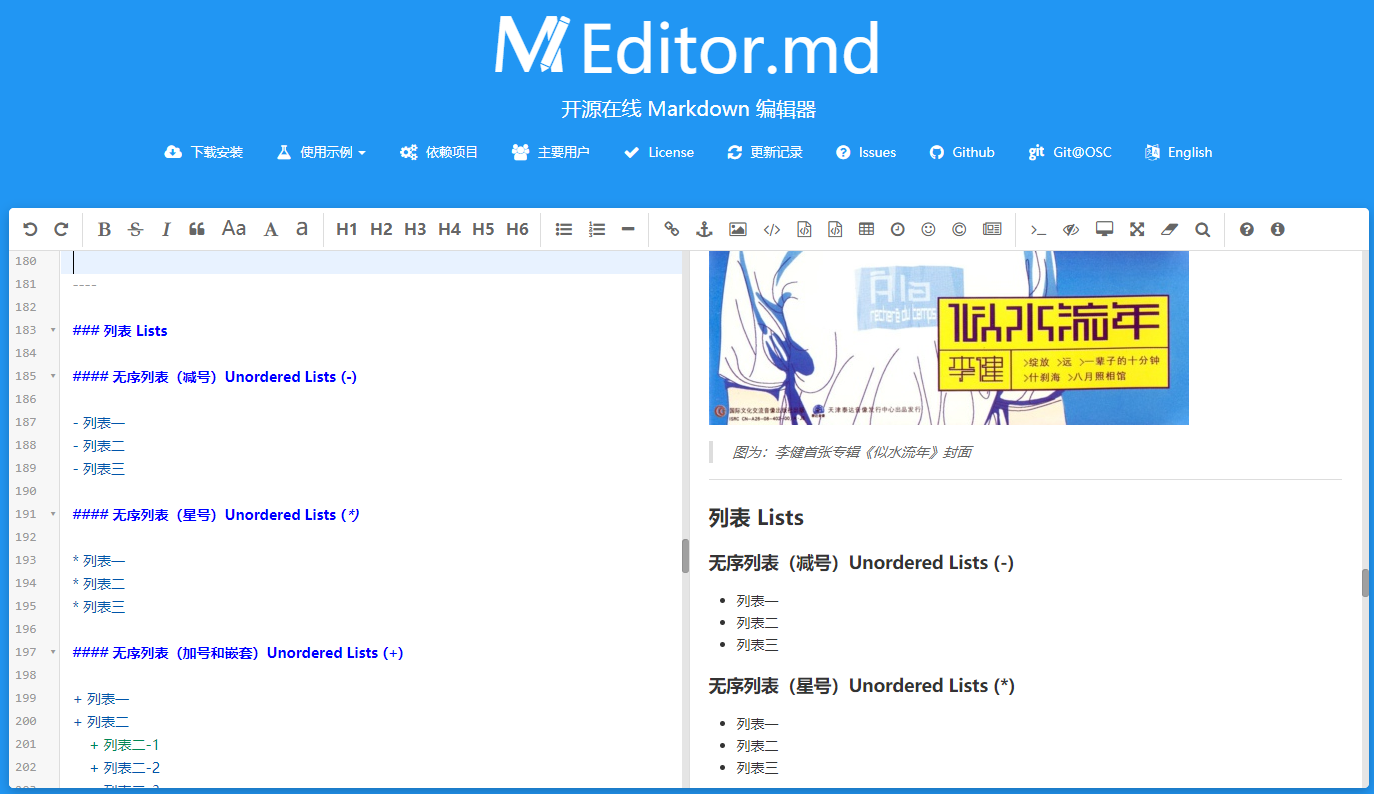Insert H4 heading
Image resolution: width=1374 pixels, height=794 pixels.
tap(449, 229)
